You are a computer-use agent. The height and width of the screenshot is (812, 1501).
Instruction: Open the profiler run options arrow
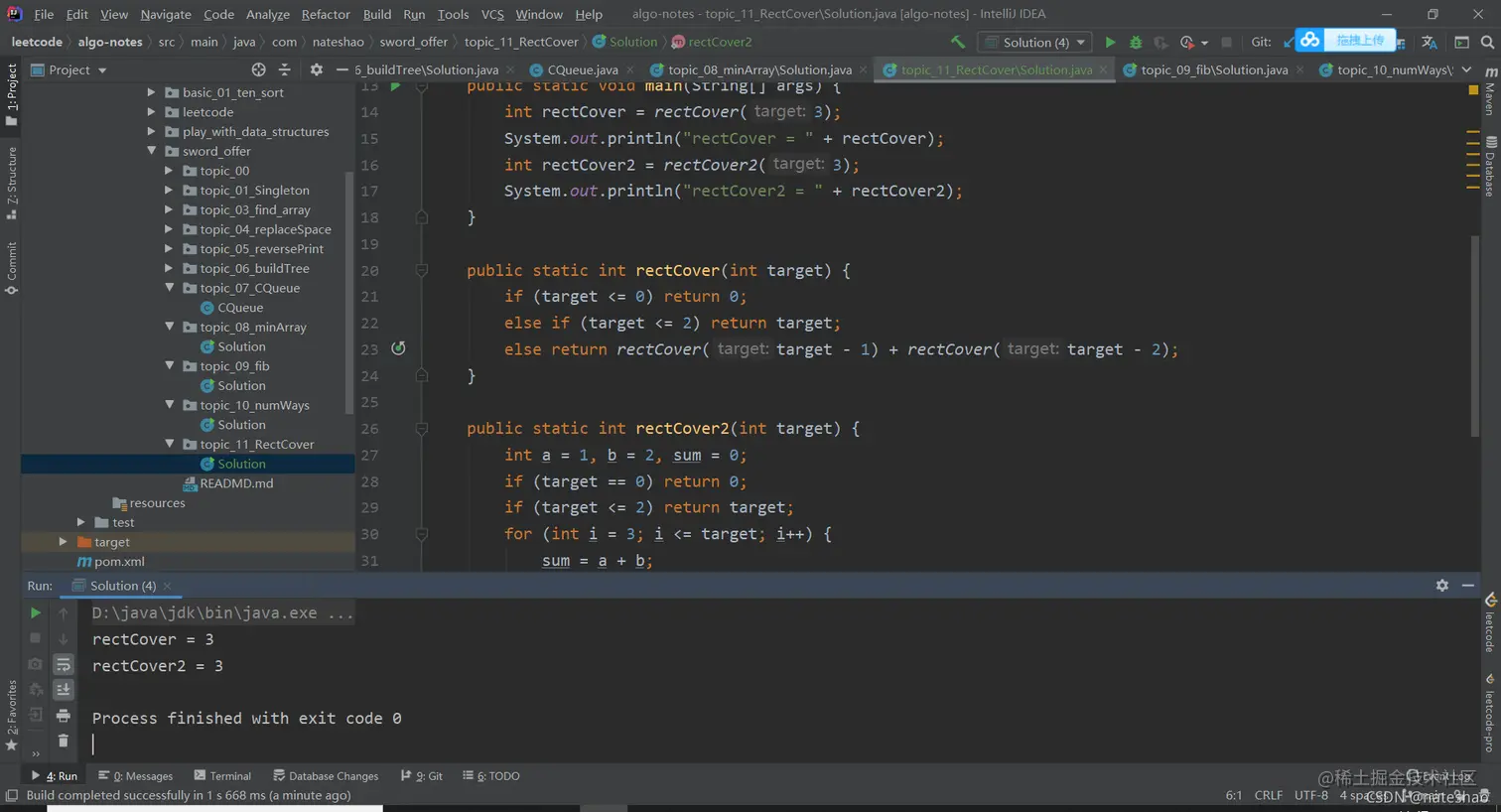pyautogui.click(x=1205, y=43)
